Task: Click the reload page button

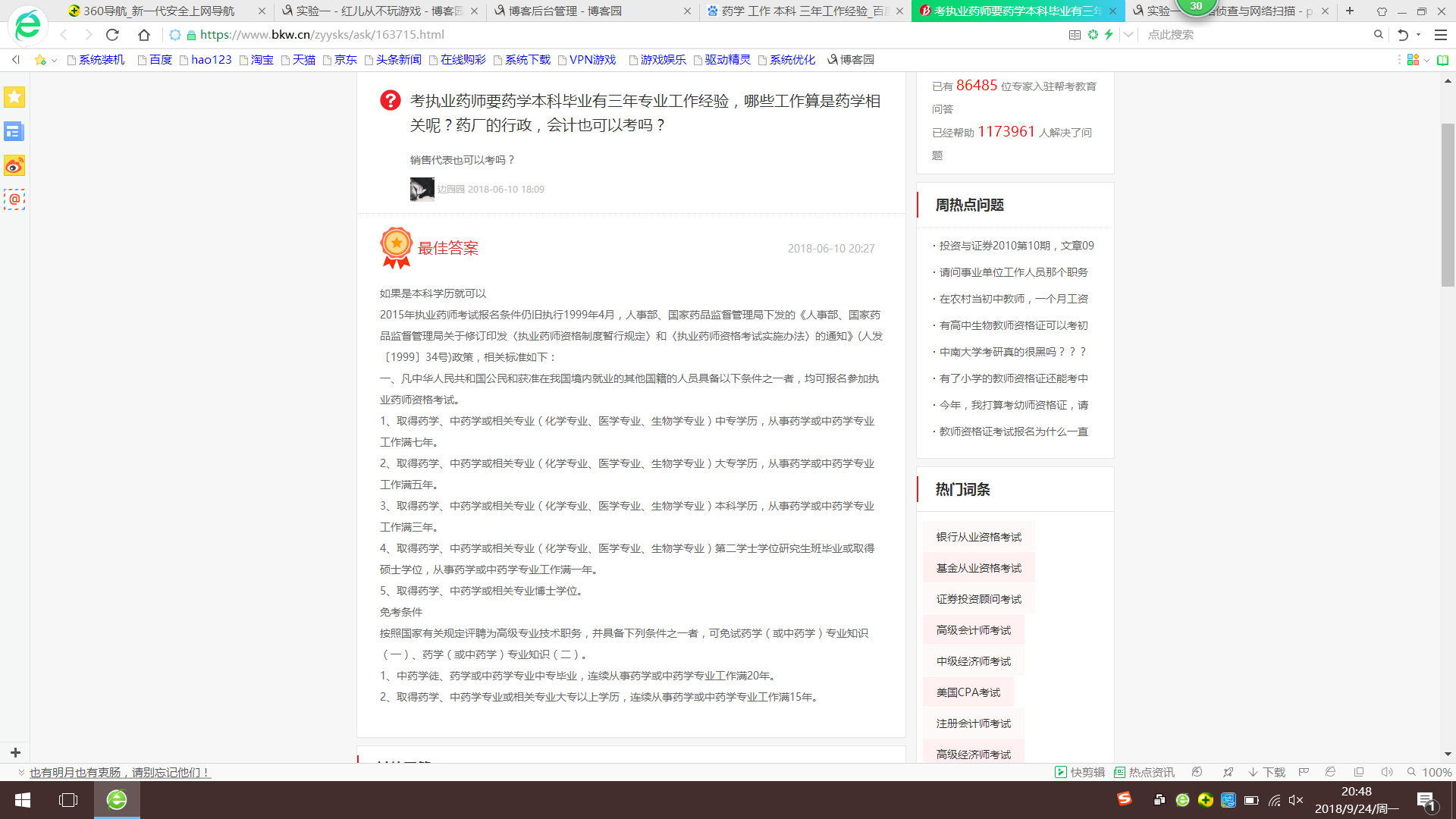Action: [x=112, y=35]
